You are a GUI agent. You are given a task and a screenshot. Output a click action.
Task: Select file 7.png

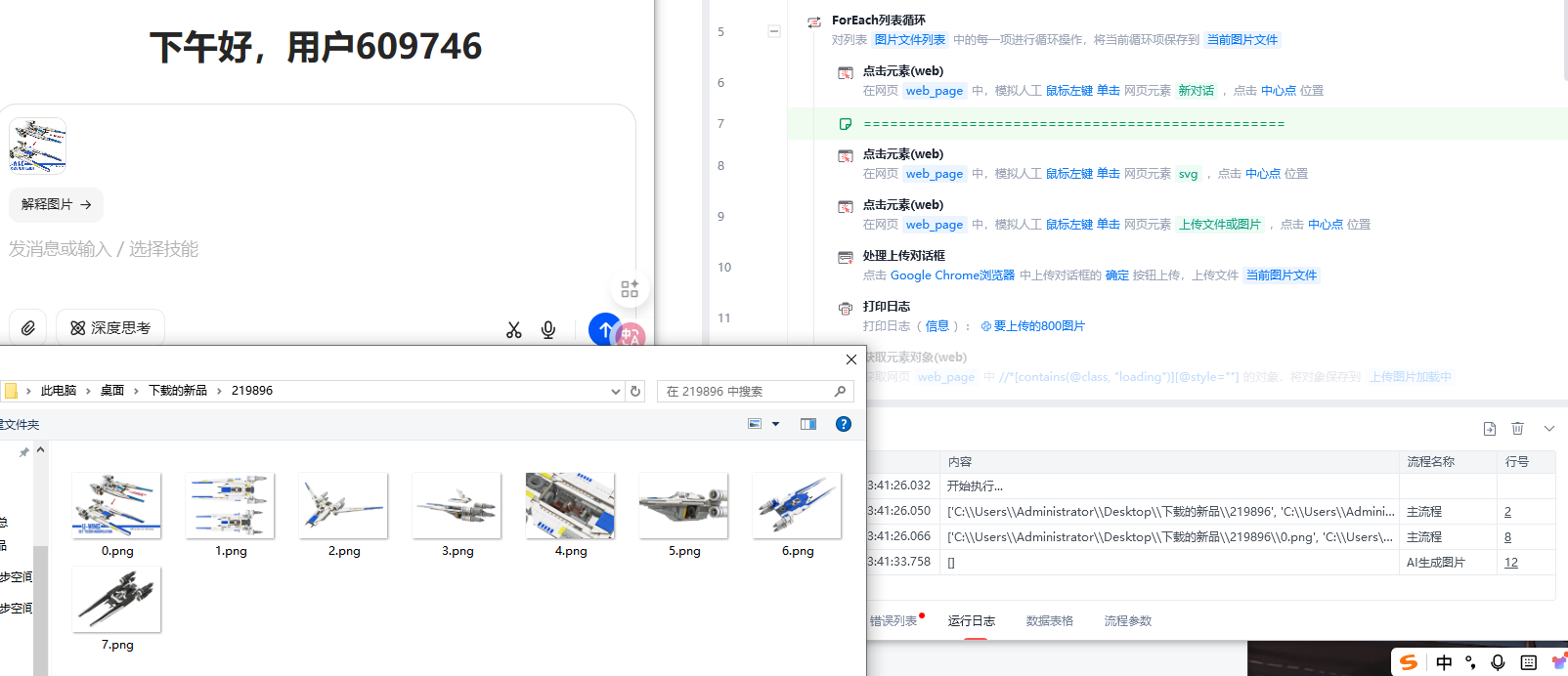click(x=117, y=611)
